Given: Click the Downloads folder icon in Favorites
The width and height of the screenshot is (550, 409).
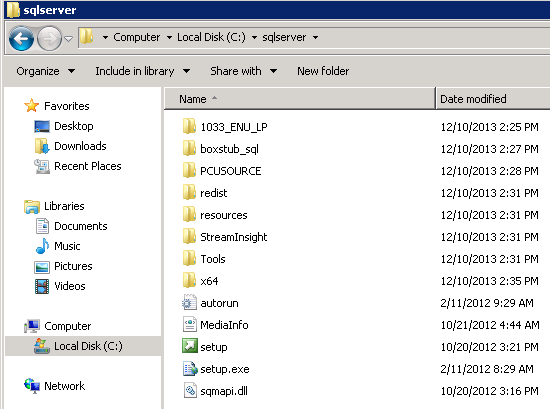Looking at the screenshot, I should [x=42, y=146].
